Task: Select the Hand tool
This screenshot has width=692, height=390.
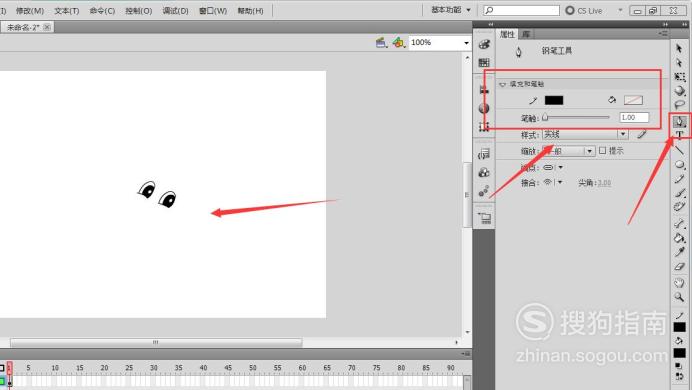Action: tap(680, 283)
